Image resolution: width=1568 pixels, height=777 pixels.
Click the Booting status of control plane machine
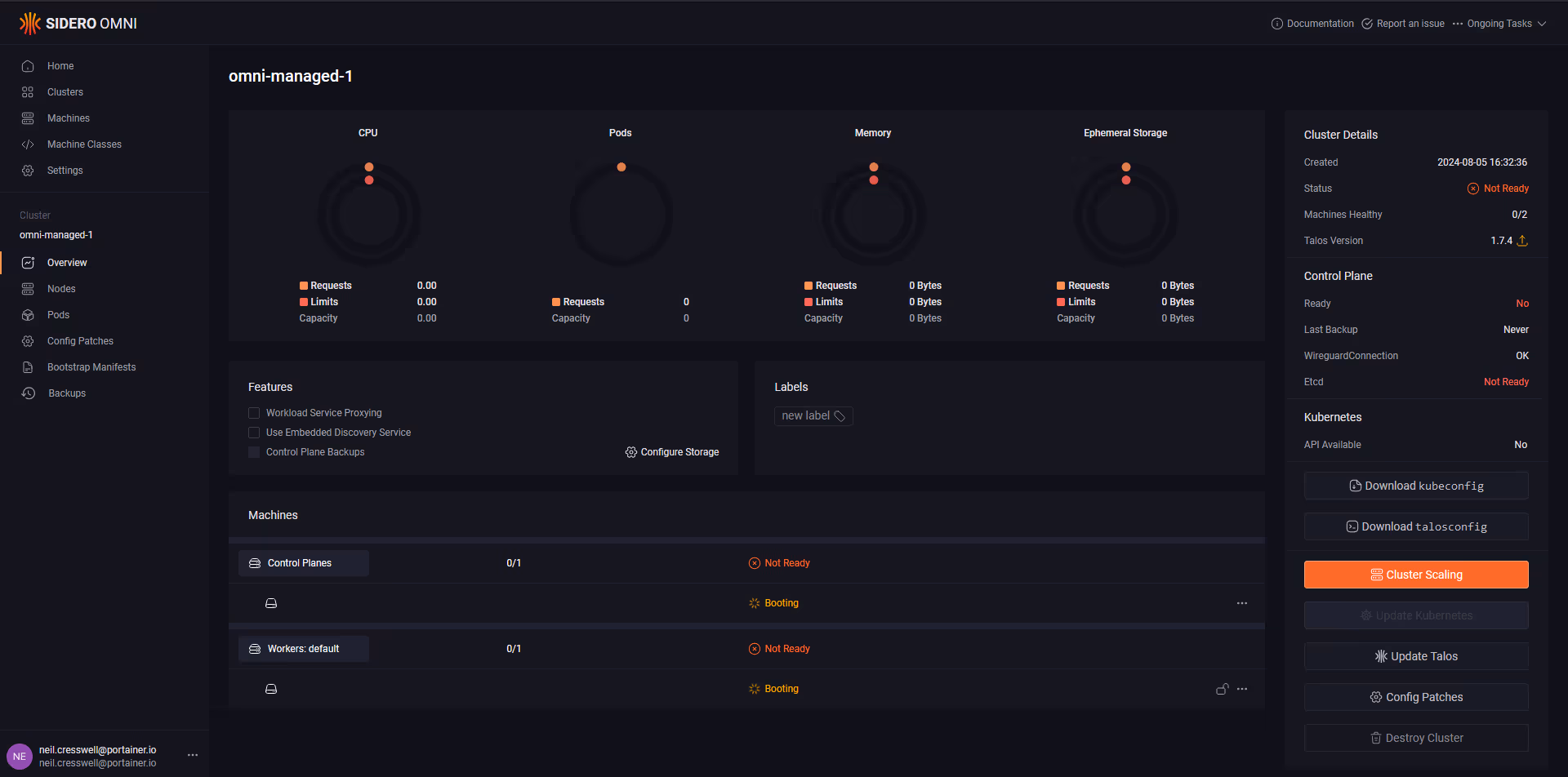pos(773,603)
